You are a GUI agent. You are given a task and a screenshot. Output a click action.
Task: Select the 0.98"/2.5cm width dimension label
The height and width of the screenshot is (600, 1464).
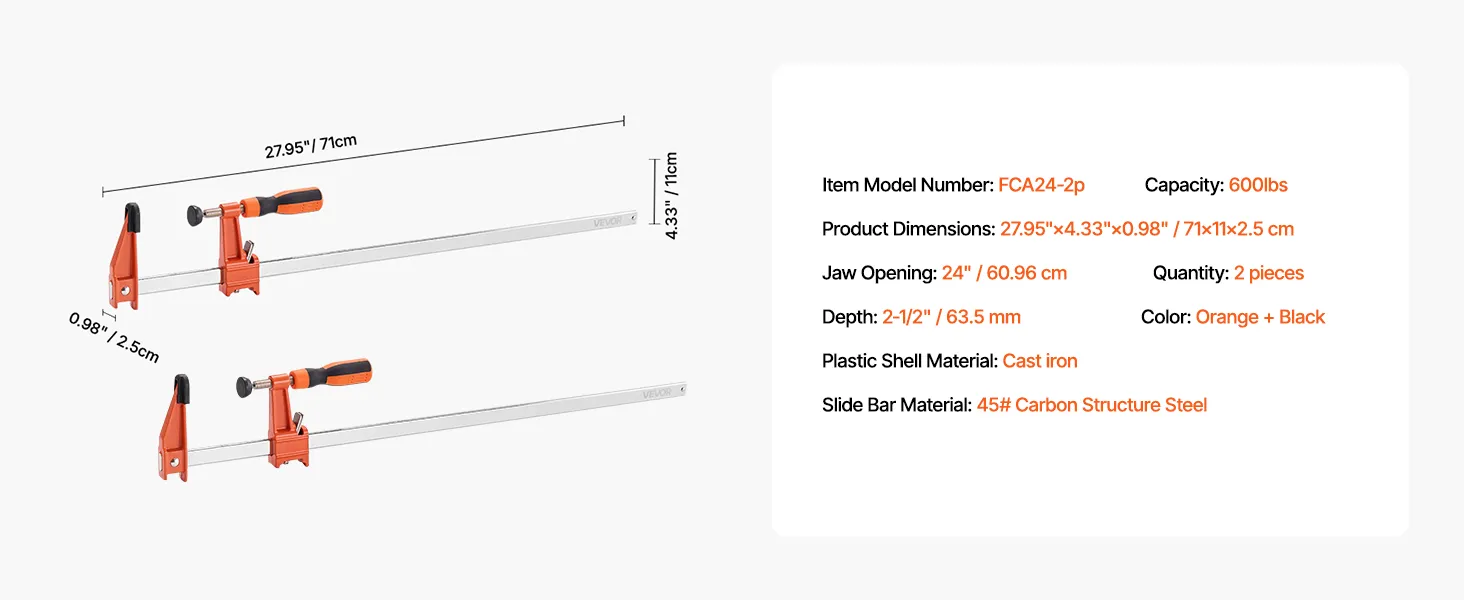(114, 337)
